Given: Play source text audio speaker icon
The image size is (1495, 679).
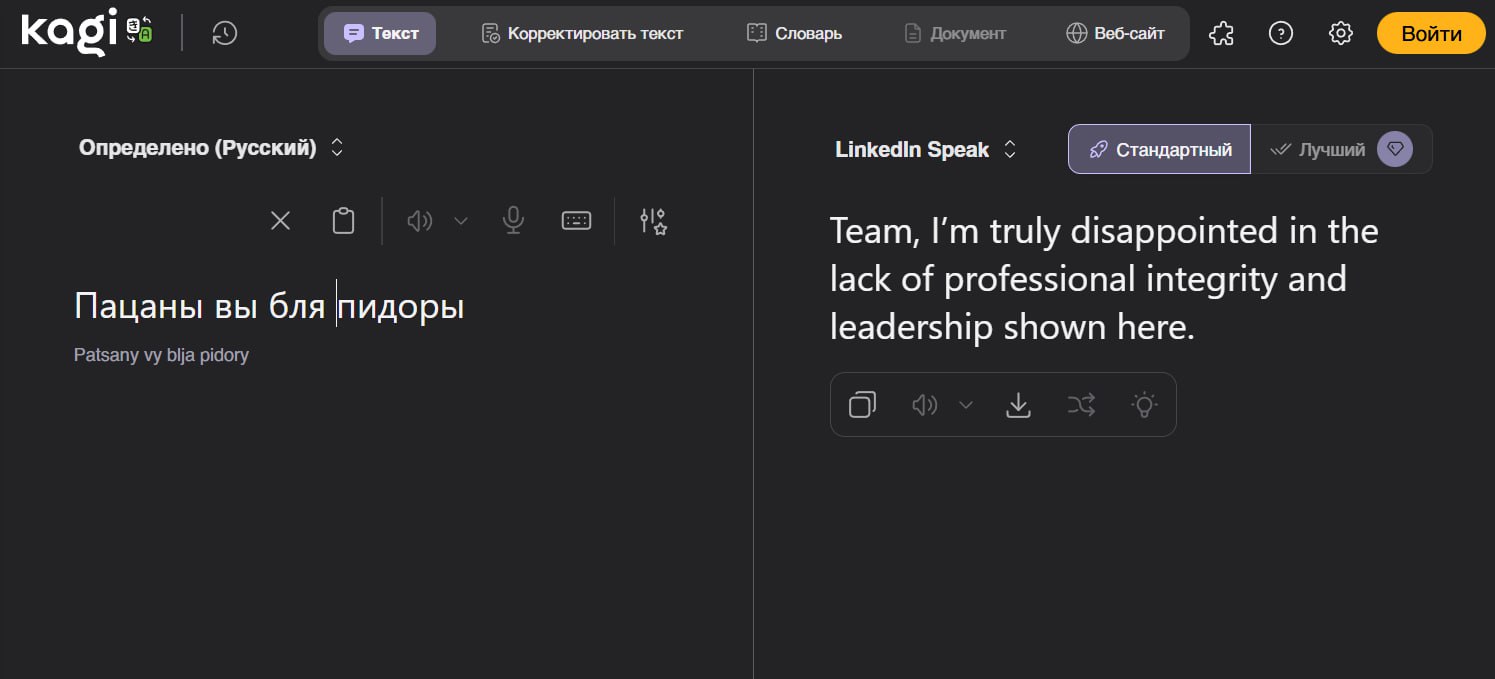Looking at the screenshot, I should (419, 221).
